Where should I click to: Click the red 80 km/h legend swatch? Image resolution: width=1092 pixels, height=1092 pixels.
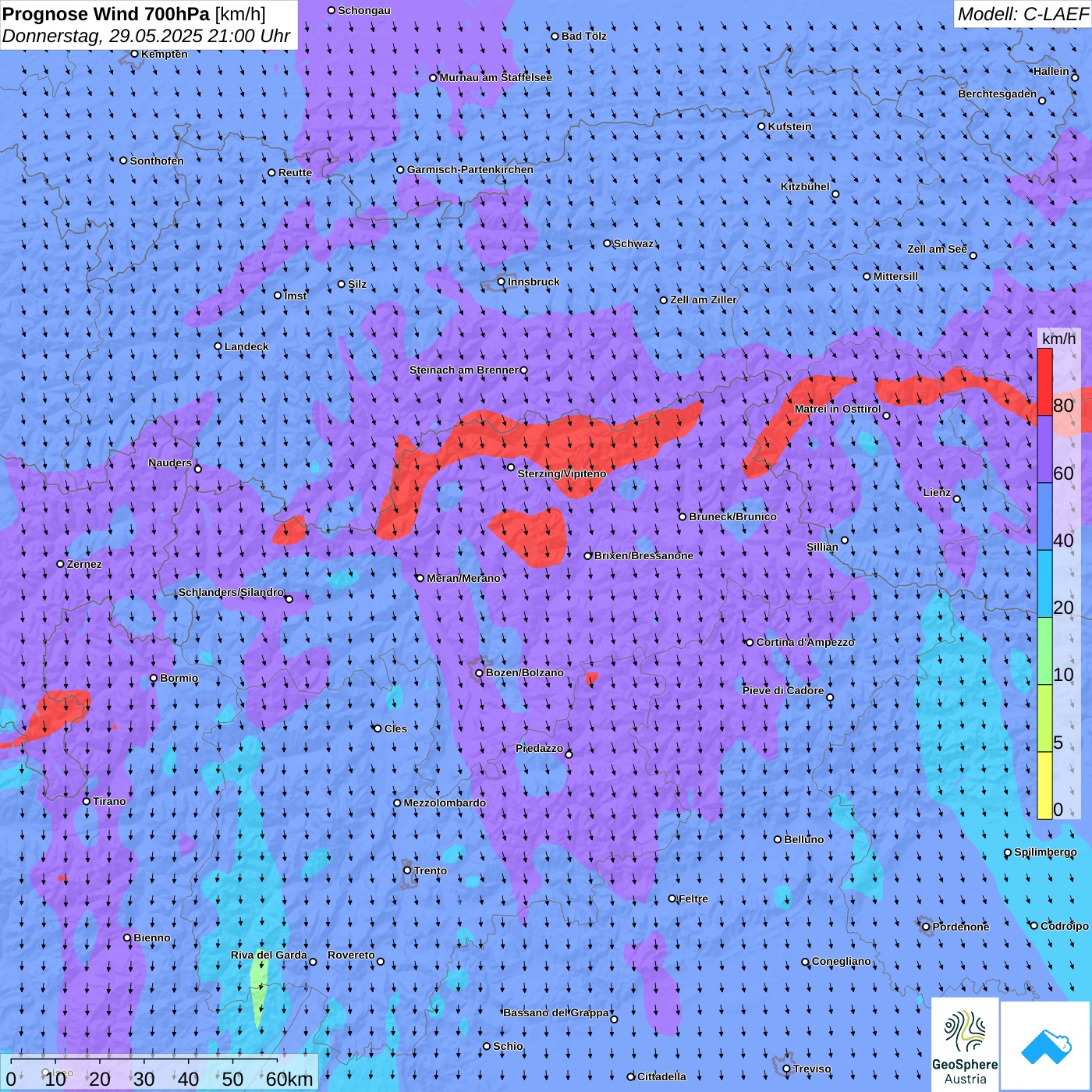click(1044, 382)
